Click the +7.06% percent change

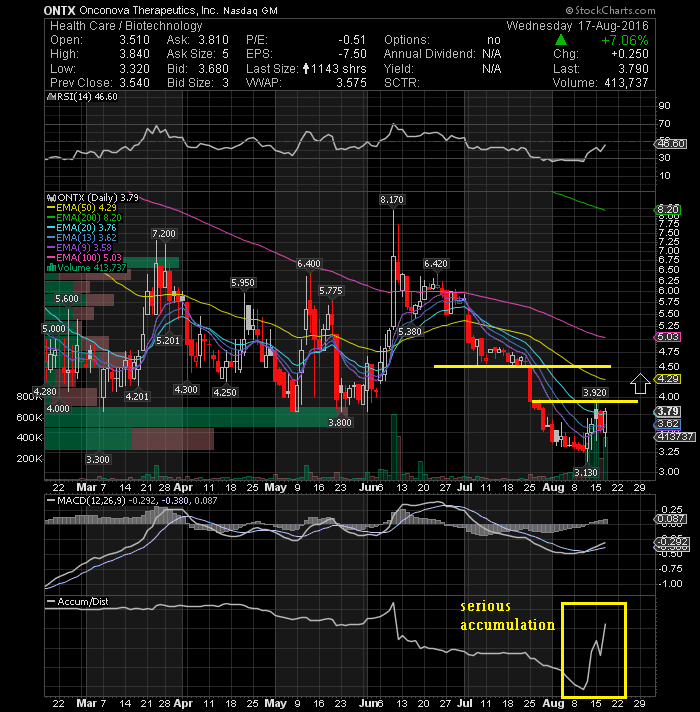(x=625, y=40)
